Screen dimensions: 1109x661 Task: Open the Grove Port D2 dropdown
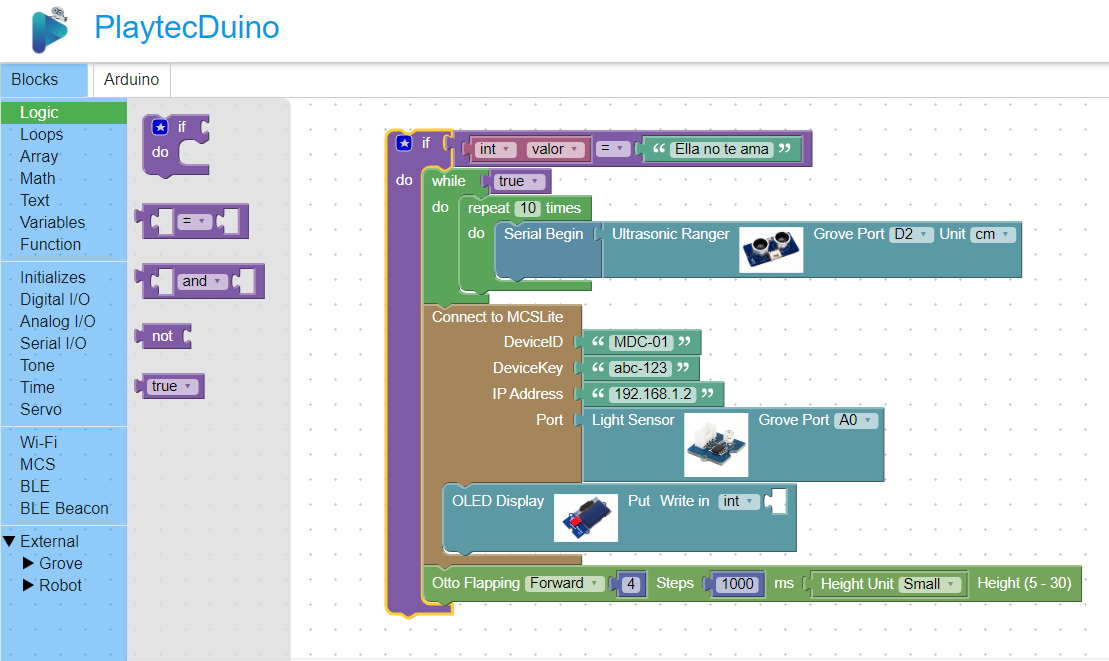[911, 234]
